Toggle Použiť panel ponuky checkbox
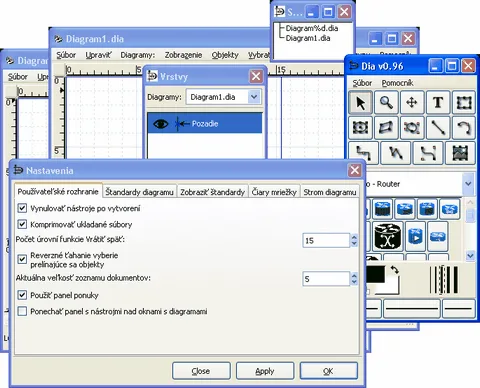This screenshot has height=388, width=480. (x=22, y=295)
